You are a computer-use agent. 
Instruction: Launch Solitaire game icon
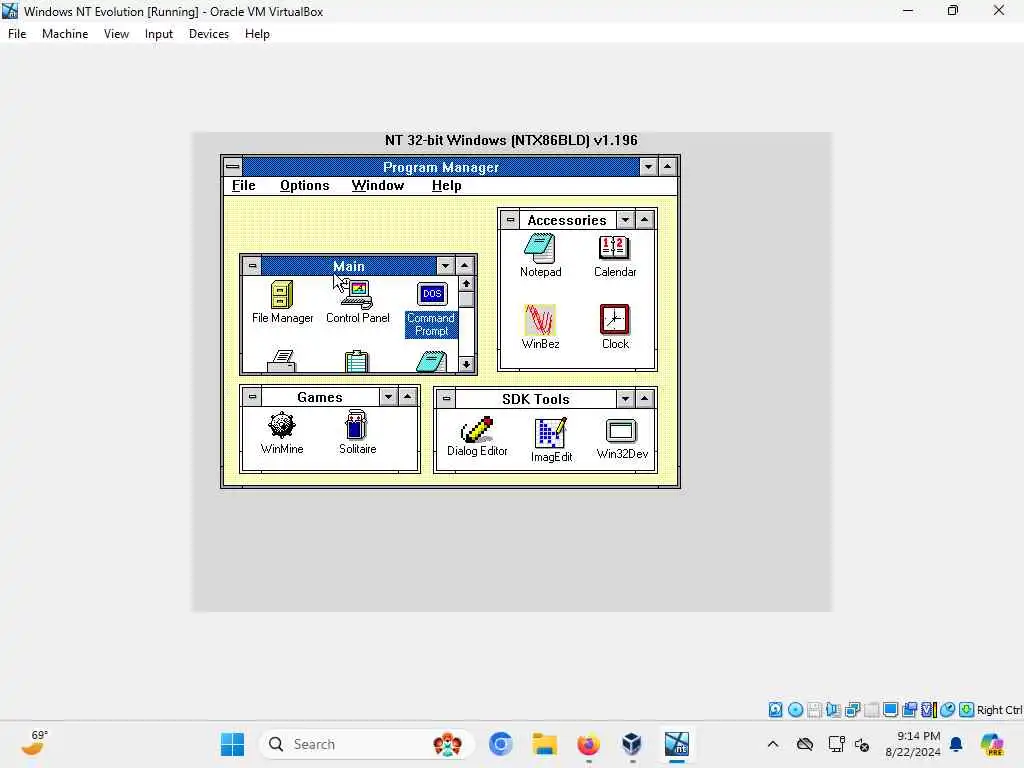[x=357, y=432]
